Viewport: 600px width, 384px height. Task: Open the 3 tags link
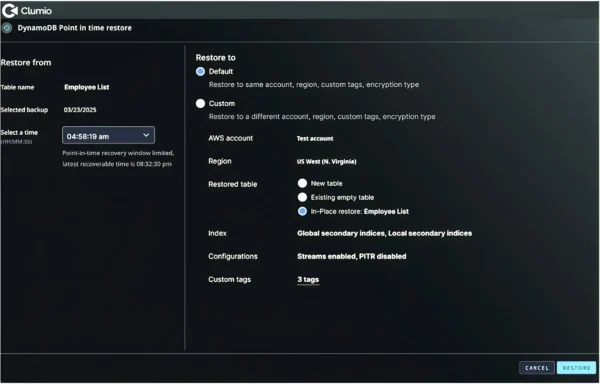[x=308, y=280]
